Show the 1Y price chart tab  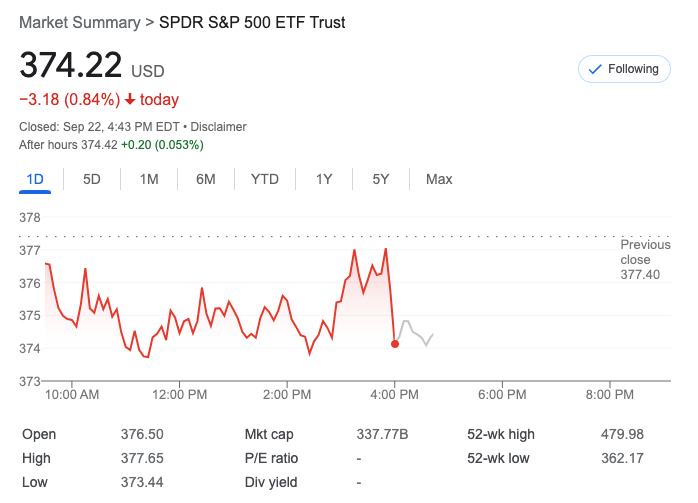coord(324,179)
